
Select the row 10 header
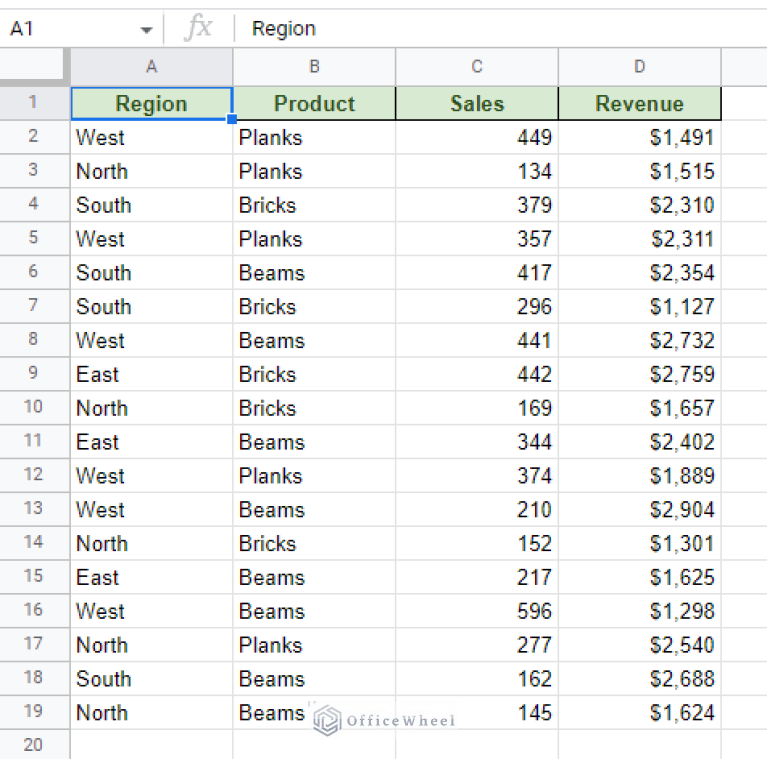34,408
